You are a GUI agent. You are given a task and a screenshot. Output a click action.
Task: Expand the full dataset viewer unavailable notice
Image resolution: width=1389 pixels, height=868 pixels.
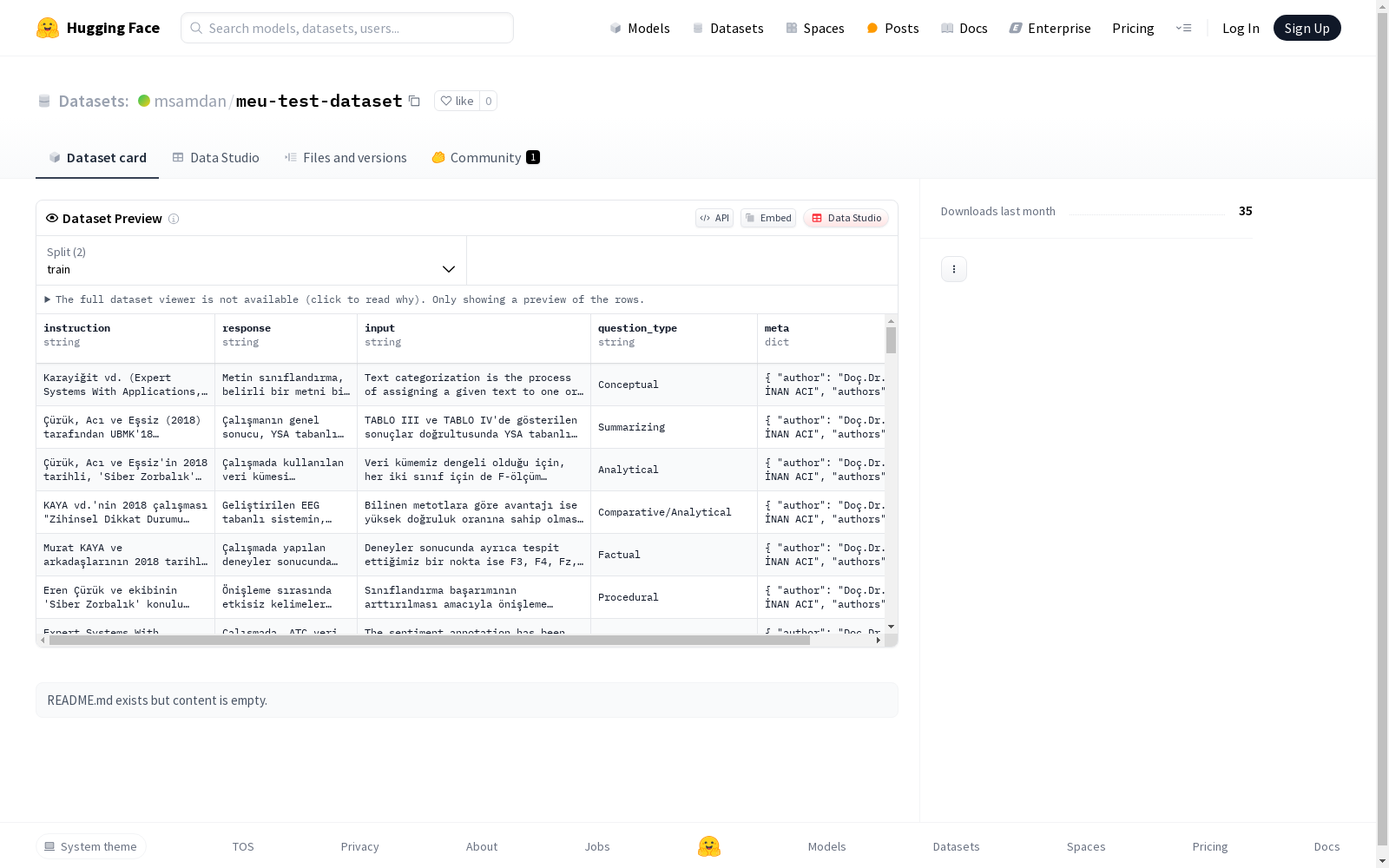click(x=345, y=299)
